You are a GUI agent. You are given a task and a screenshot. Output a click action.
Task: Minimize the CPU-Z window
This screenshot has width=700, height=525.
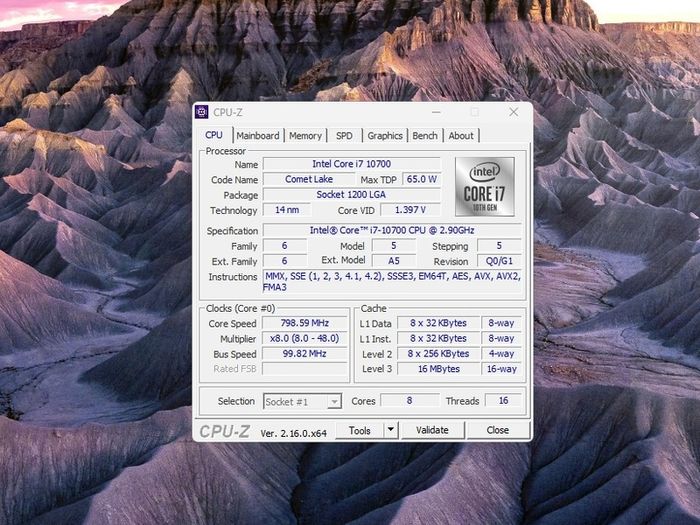pos(436,112)
